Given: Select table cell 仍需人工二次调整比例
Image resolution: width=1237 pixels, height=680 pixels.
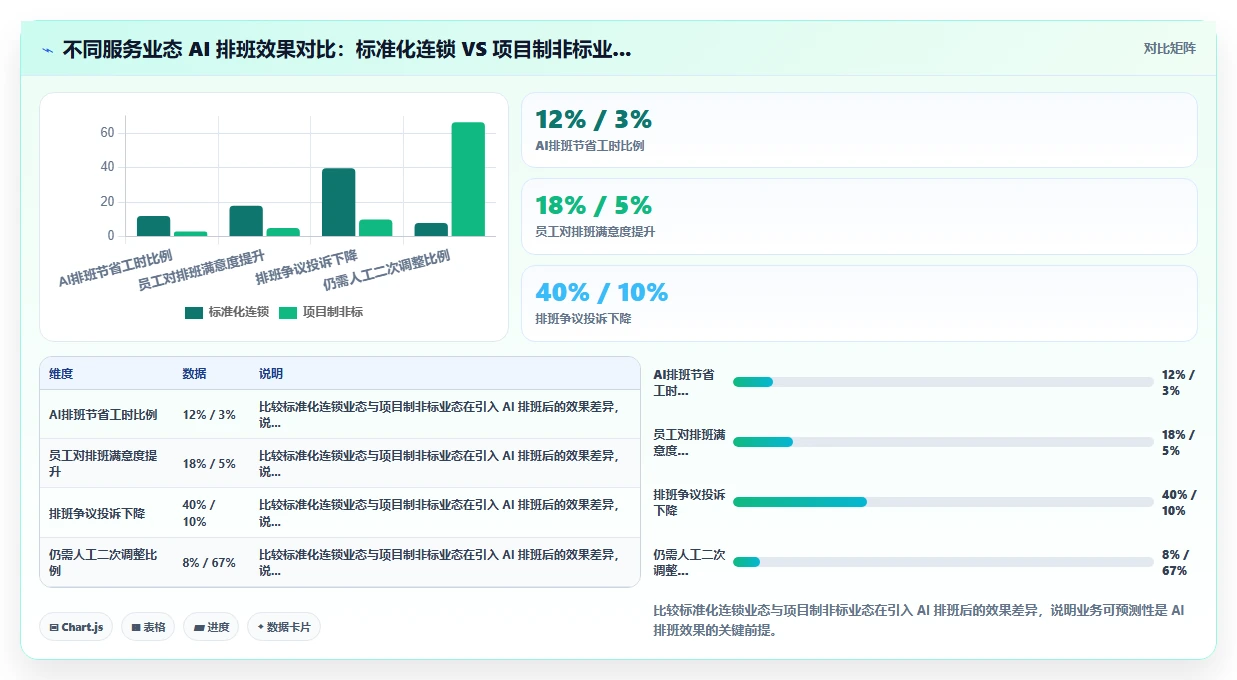Looking at the screenshot, I should coord(103,563).
